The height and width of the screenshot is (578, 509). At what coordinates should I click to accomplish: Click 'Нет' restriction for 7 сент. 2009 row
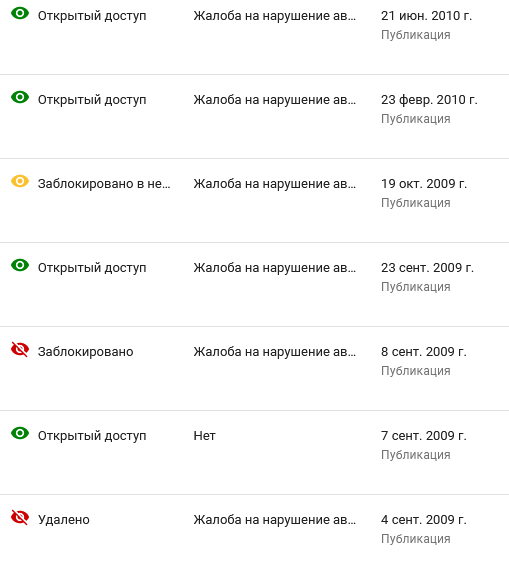[x=205, y=436]
